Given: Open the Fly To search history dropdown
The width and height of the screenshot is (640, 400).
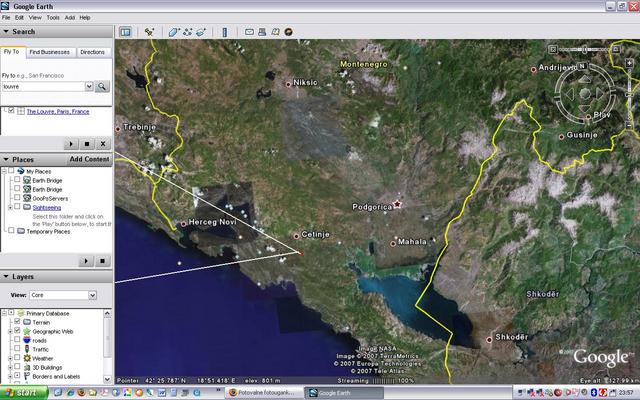Looking at the screenshot, I should pos(89,87).
